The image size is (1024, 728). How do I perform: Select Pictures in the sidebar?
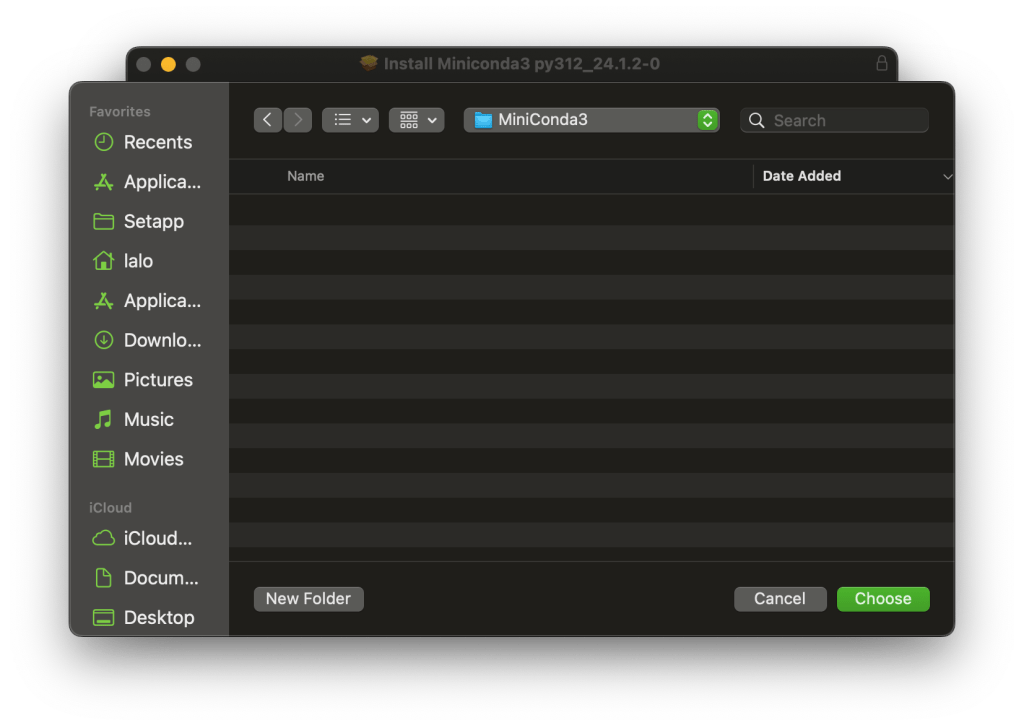(x=157, y=380)
